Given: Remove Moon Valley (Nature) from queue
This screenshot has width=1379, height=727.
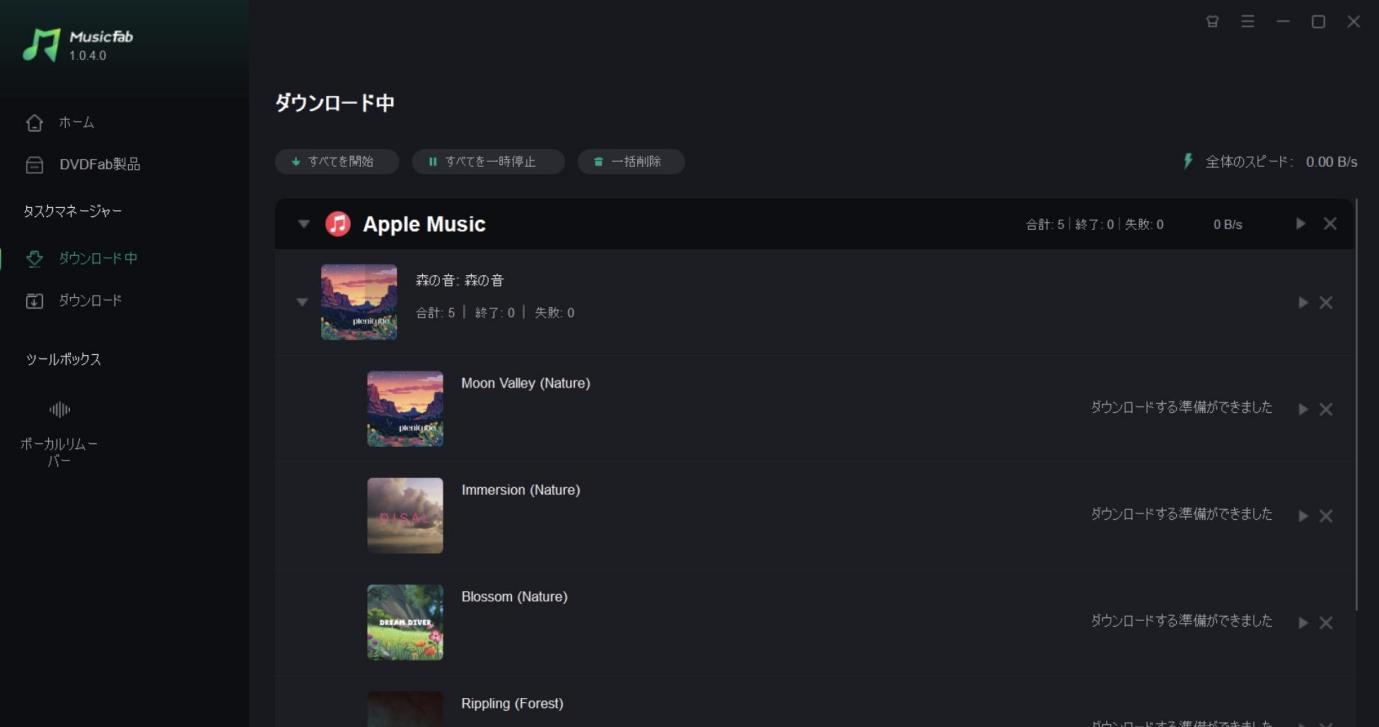Looking at the screenshot, I should click(1326, 409).
